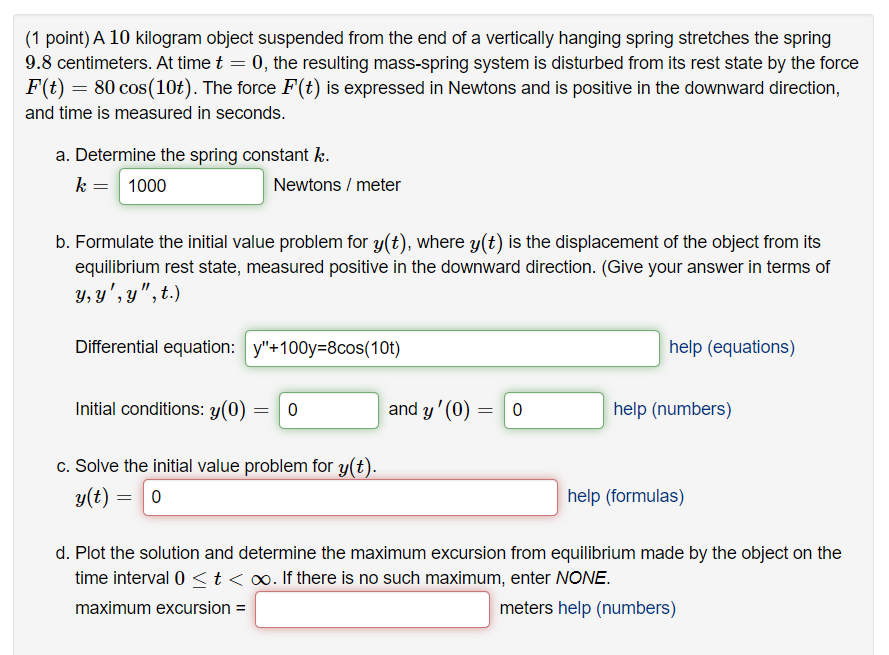Click the spring constant k input field
The image size is (889, 655).
tap(190, 186)
